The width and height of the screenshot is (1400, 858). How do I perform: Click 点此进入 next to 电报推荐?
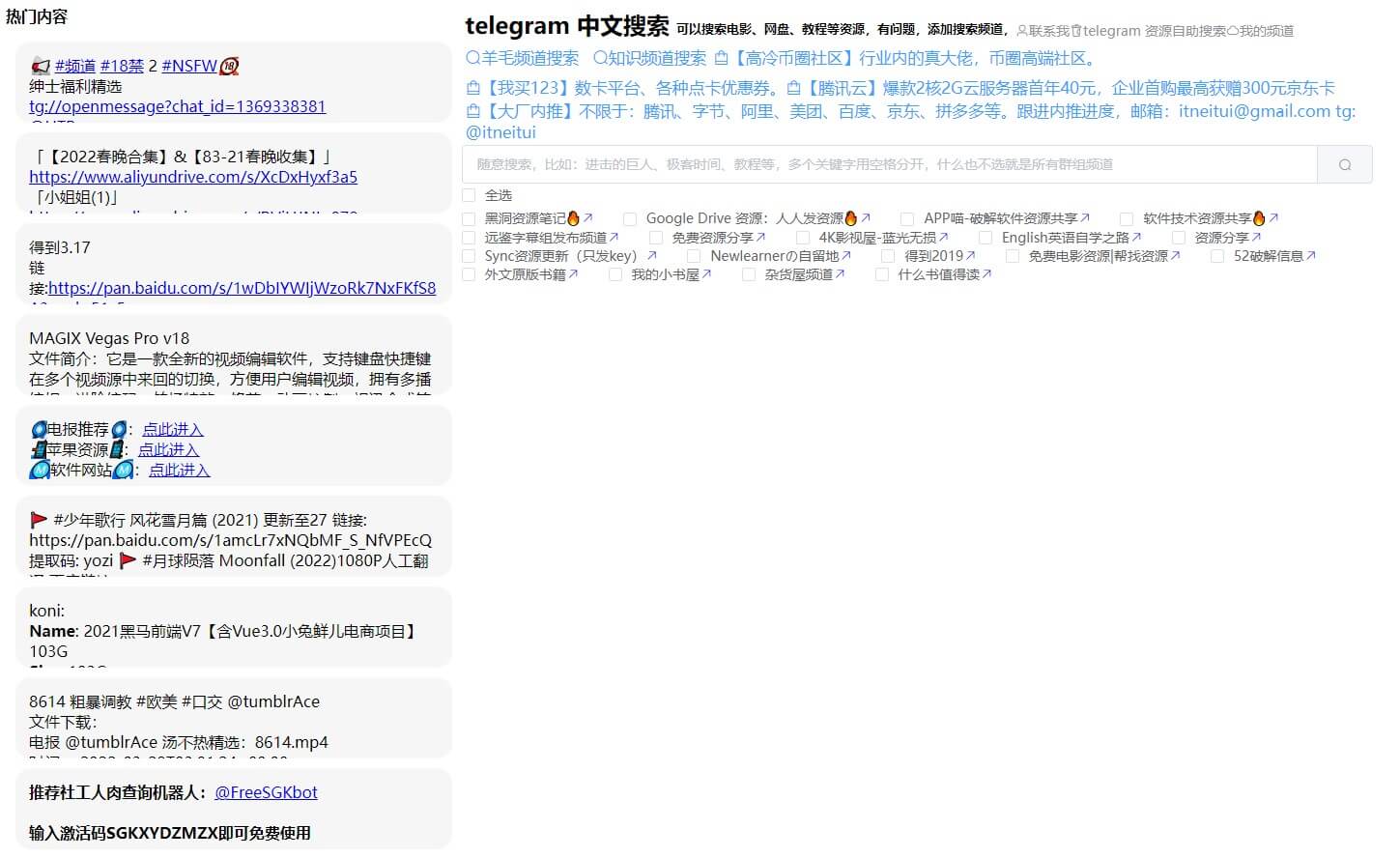point(173,429)
